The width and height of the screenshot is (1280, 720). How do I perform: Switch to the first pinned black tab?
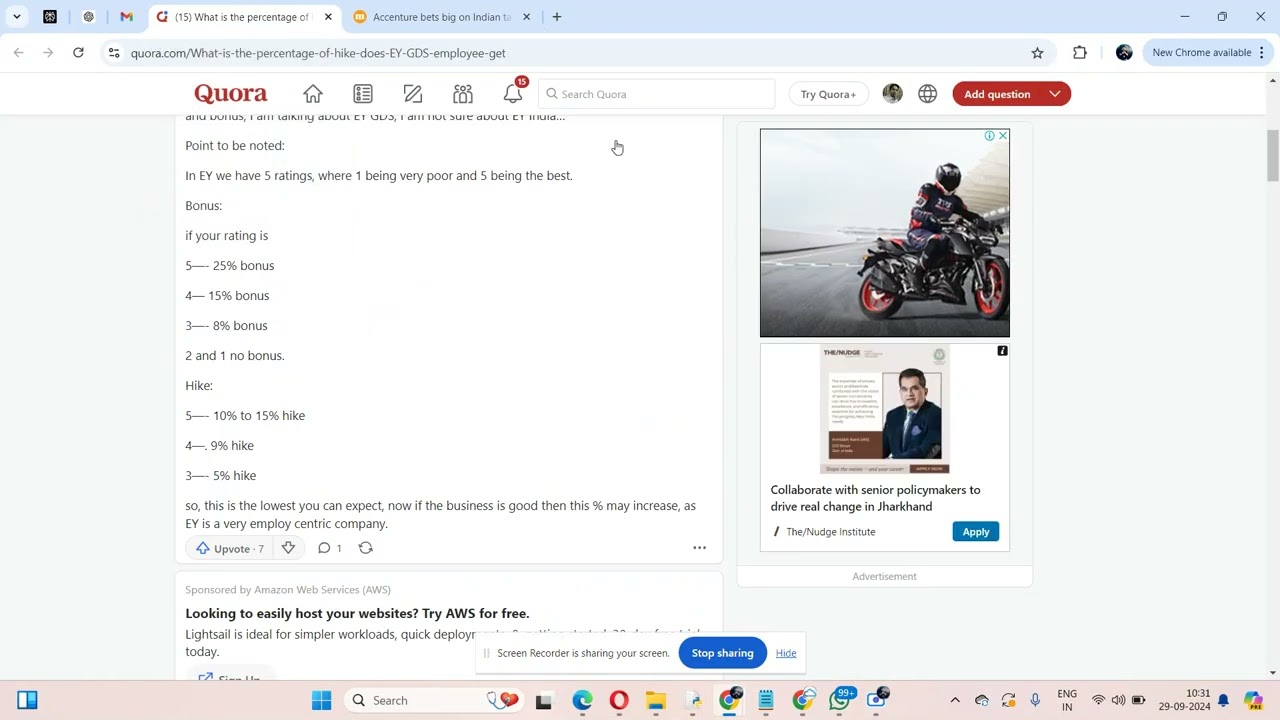pyautogui.click(x=50, y=17)
